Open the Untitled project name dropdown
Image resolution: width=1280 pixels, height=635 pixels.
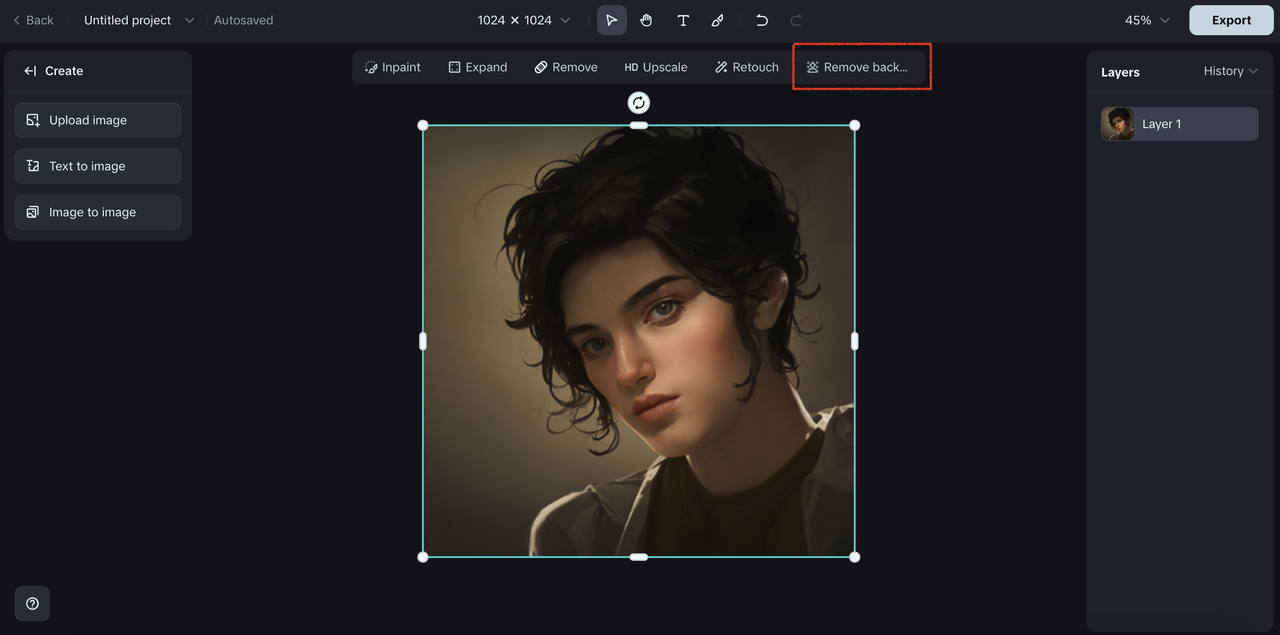[x=139, y=20]
